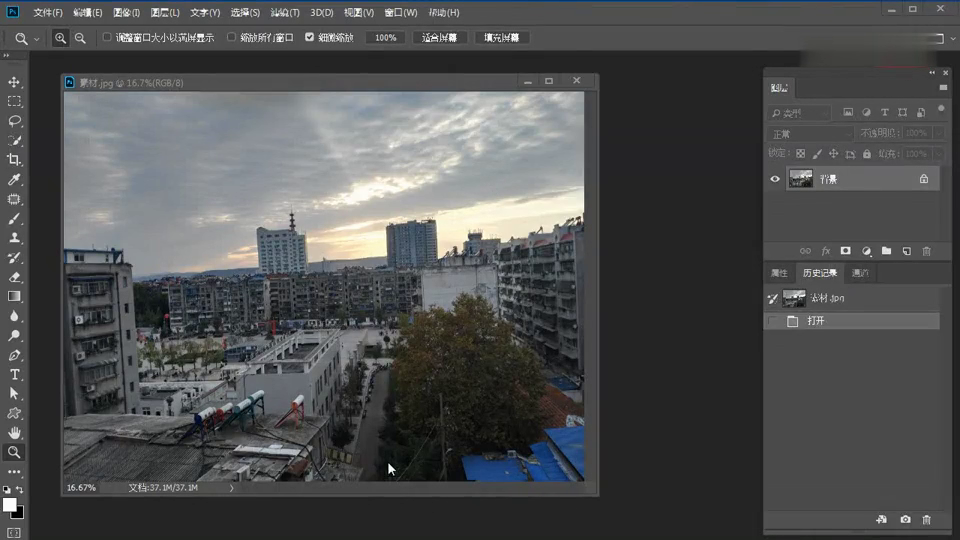The width and height of the screenshot is (960, 540).
Task: Hide the 背景 layer with eye icon
Action: (774, 179)
